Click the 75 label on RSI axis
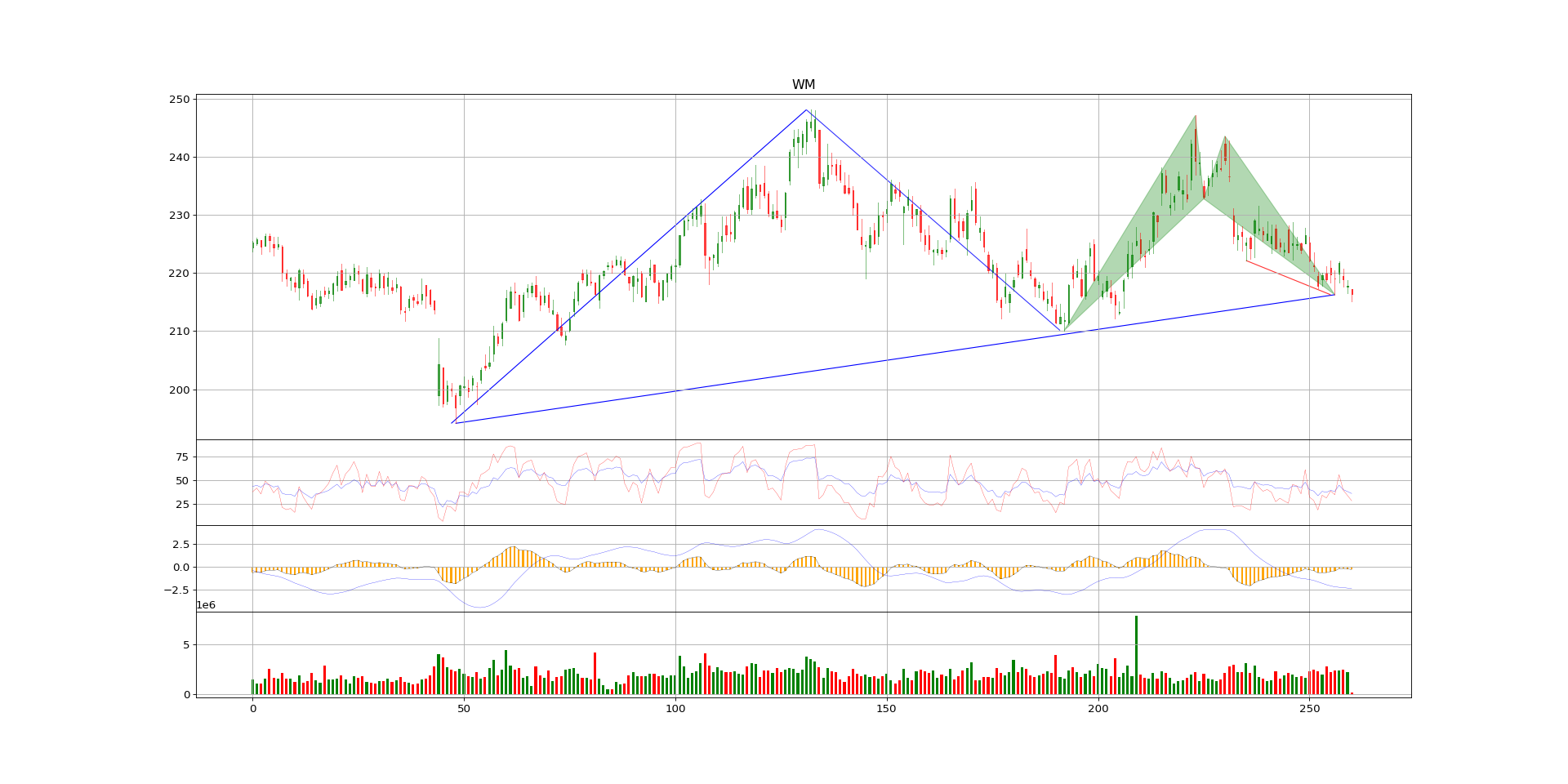This screenshot has width=1568, height=784. pos(183,457)
